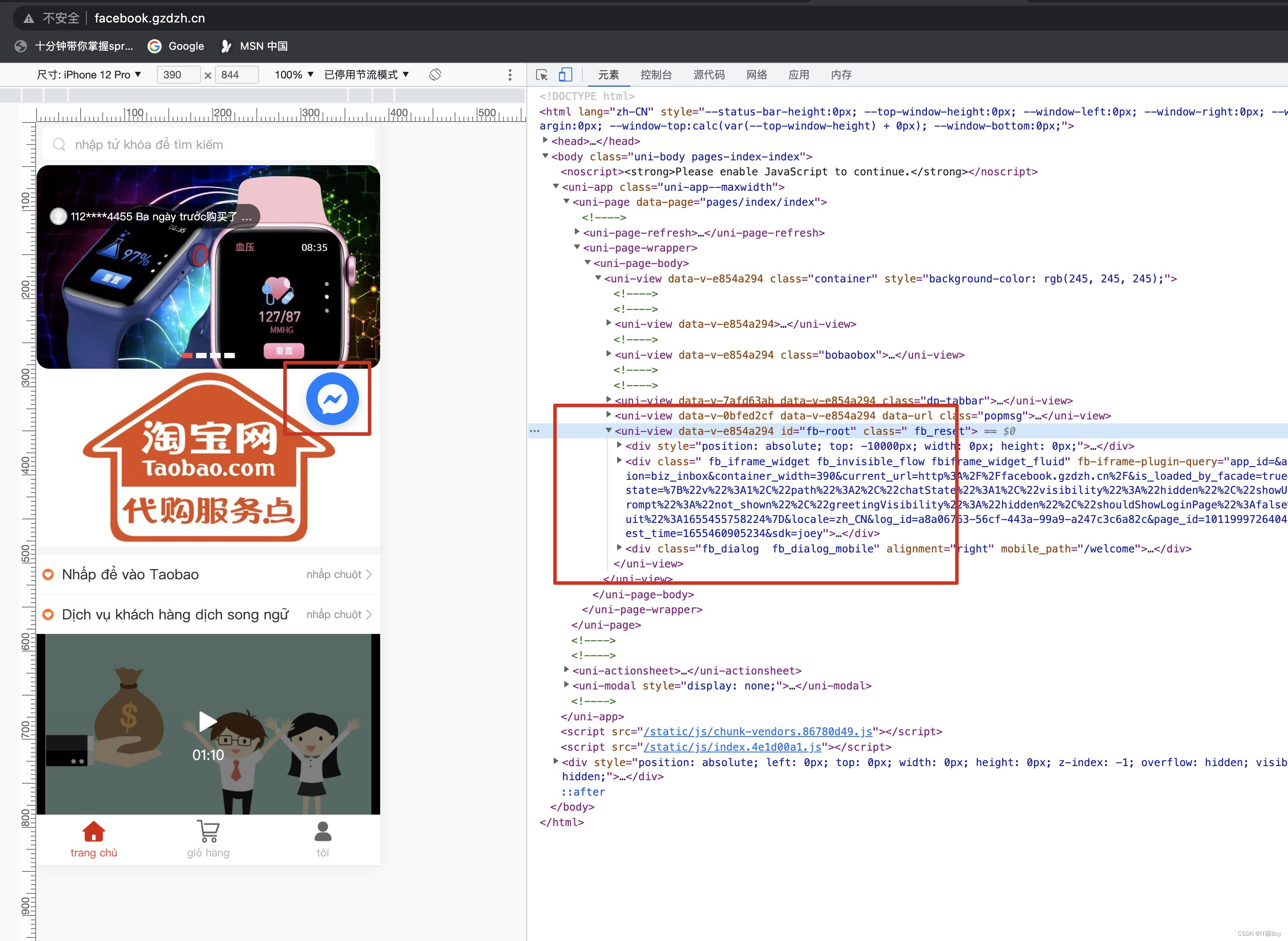Open the 已停用节流模式 throttling dropdown
Screen dimensions: 1288x941
tap(366, 74)
